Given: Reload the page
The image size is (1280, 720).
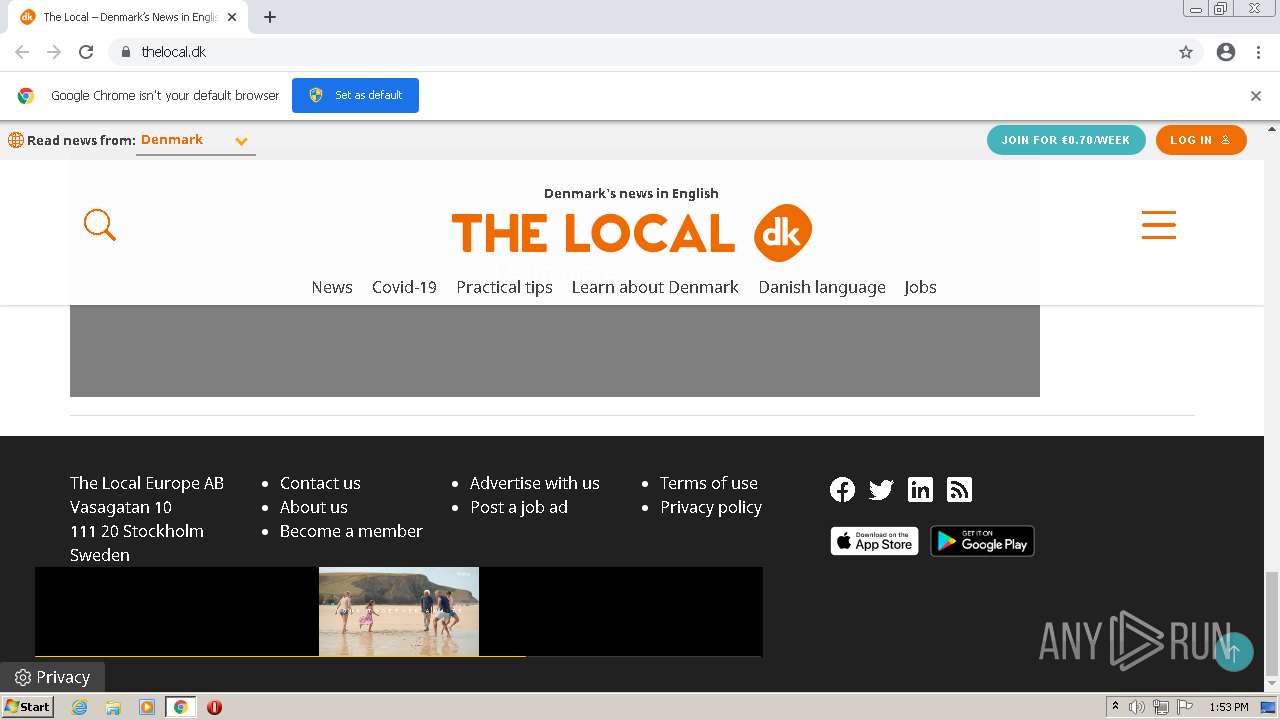Looking at the screenshot, I should (86, 52).
